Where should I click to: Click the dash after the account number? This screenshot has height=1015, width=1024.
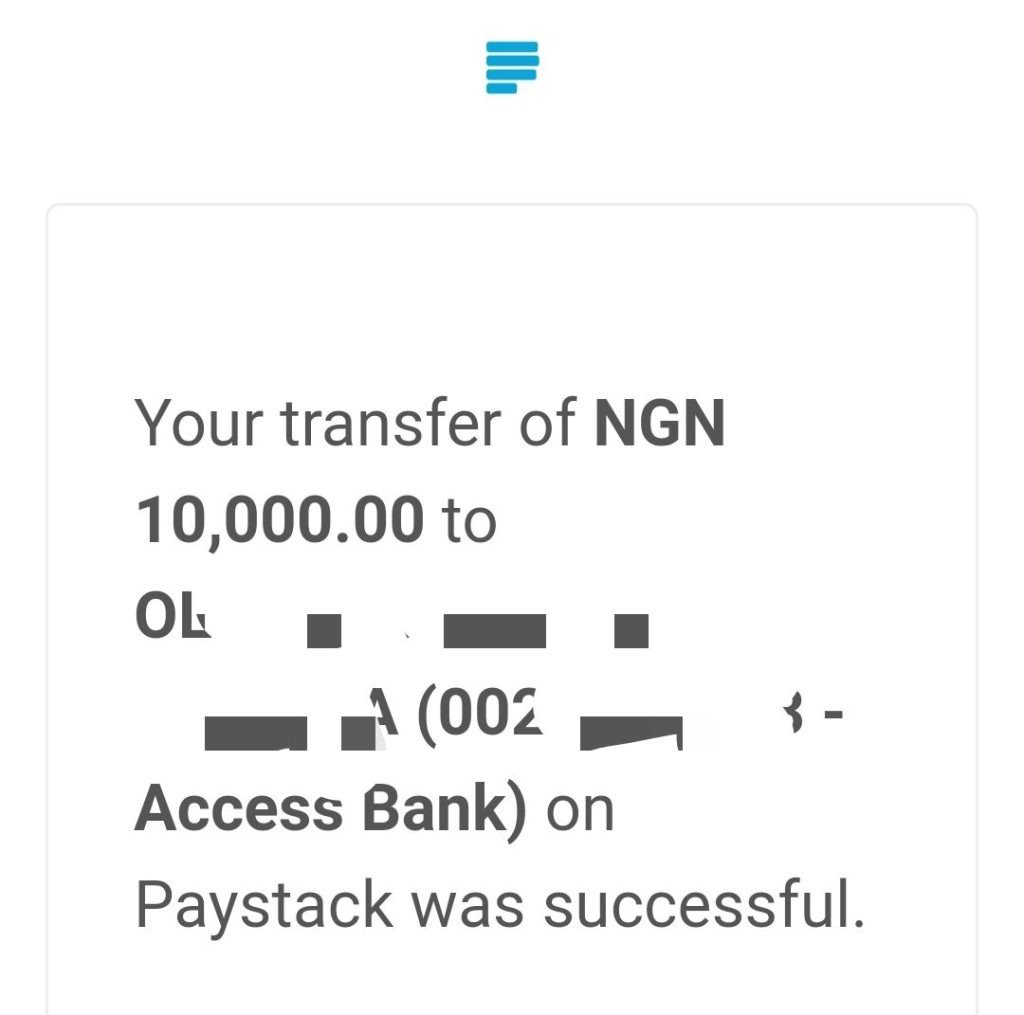click(833, 715)
